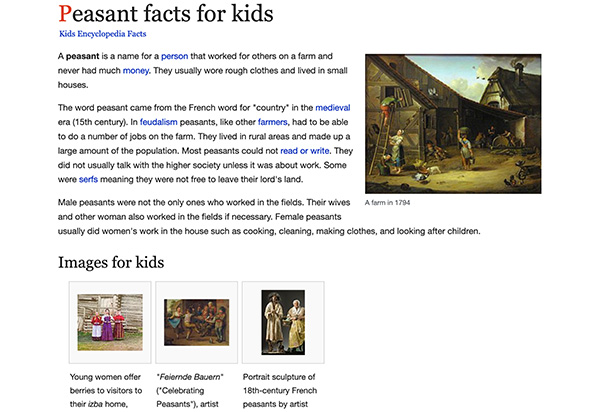Enlarge the farm in 1794 painting
The height and width of the screenshot is (412, 600).
[453, 124]
